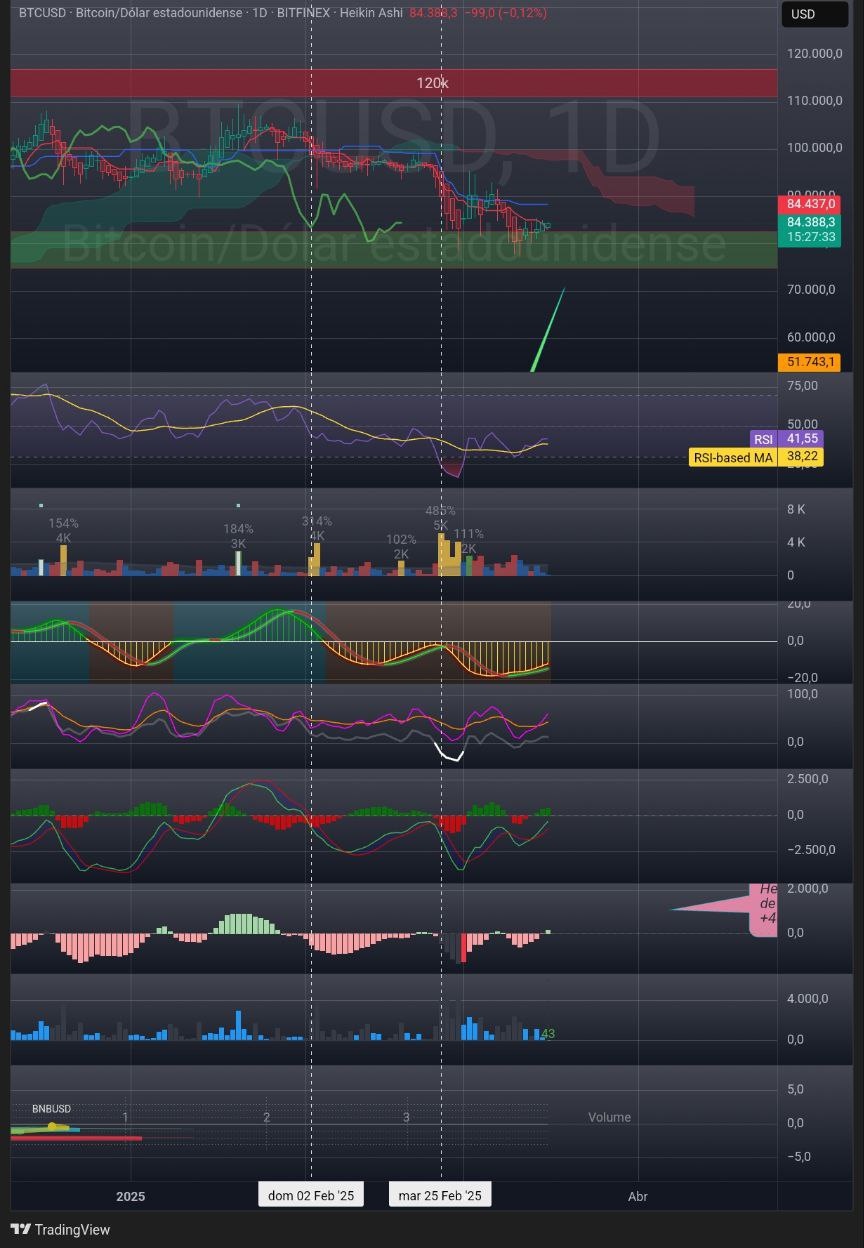Click the 2025 label on time axis
Image resolution: width=864 pixels, height=1248 pixels.
point(130,1196)
